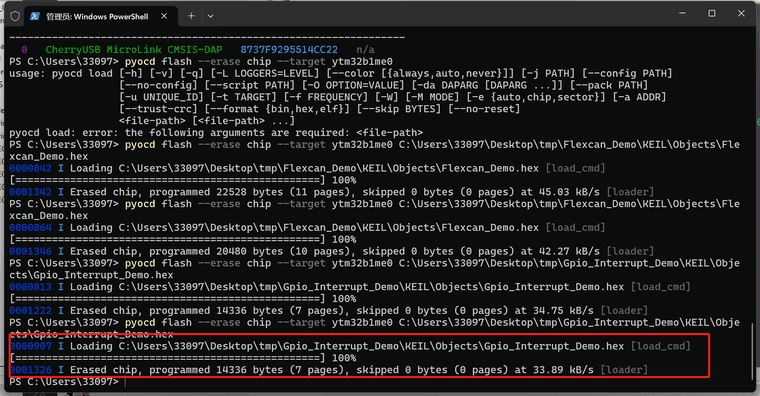Click timestamp 0000842 on the loading line
This screenshot has width=760, height=396.
pyautogui.click(x=30, y=168)
